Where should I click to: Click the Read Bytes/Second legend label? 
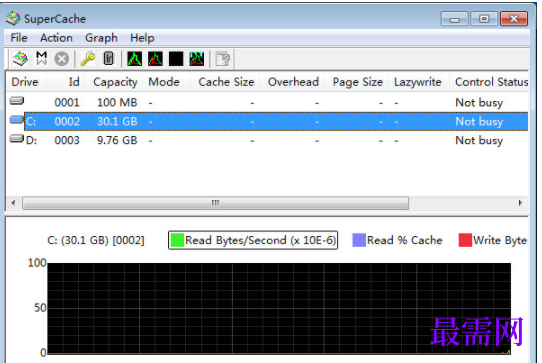[x=260, y=241]
